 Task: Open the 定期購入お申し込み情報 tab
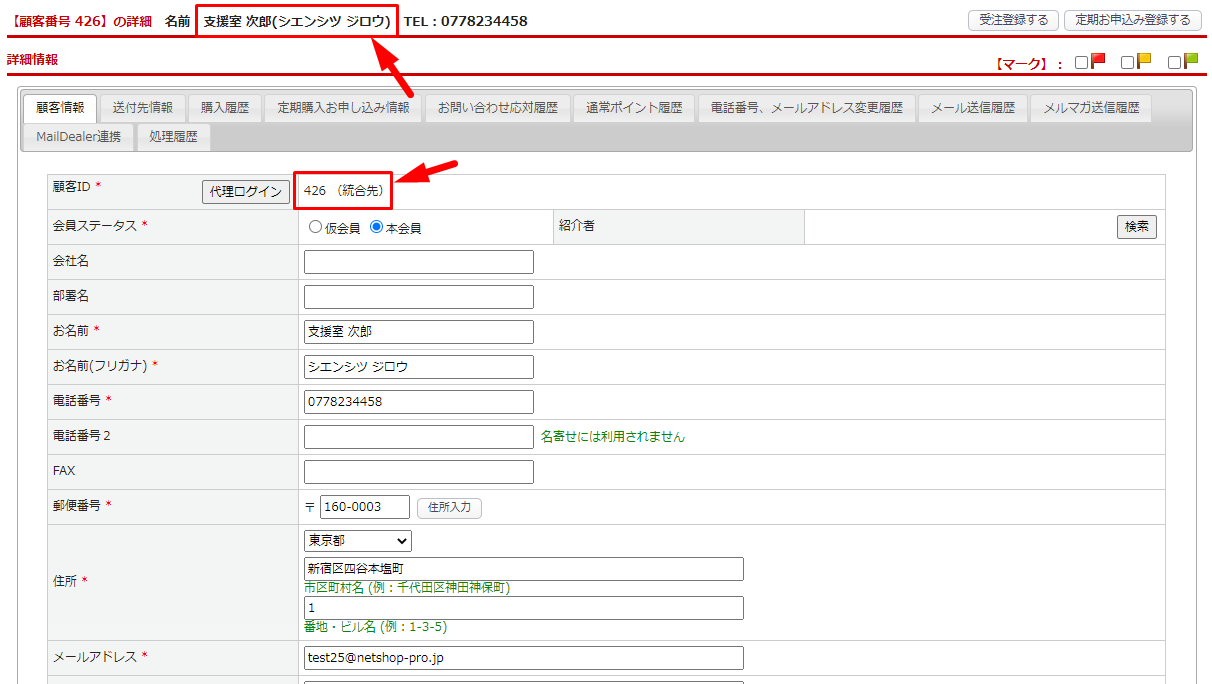coord(343,108)
